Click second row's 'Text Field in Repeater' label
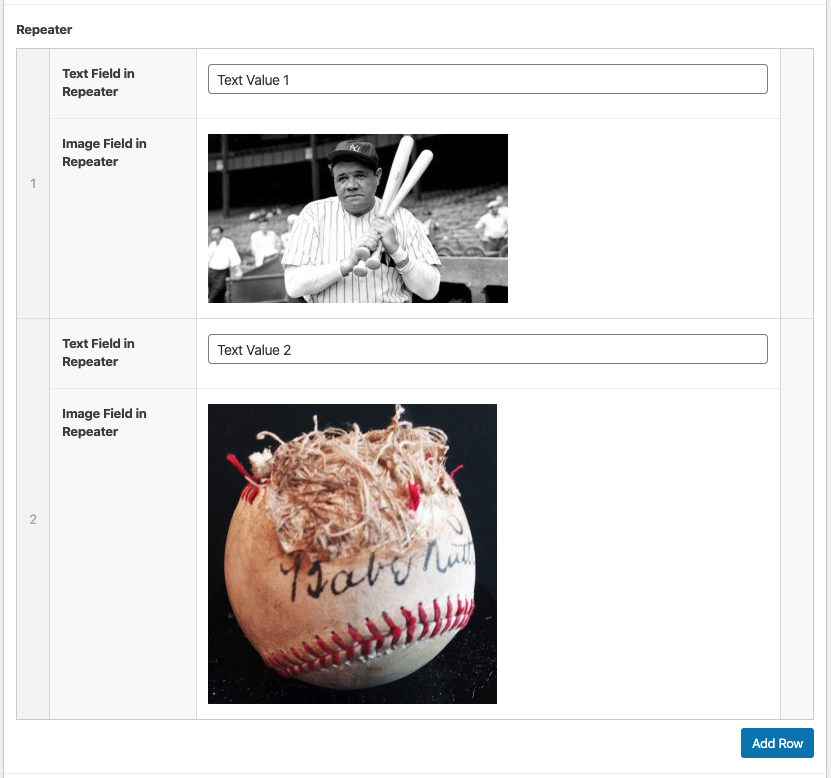Viewport: 831px width, 778px height. [98, 353]
